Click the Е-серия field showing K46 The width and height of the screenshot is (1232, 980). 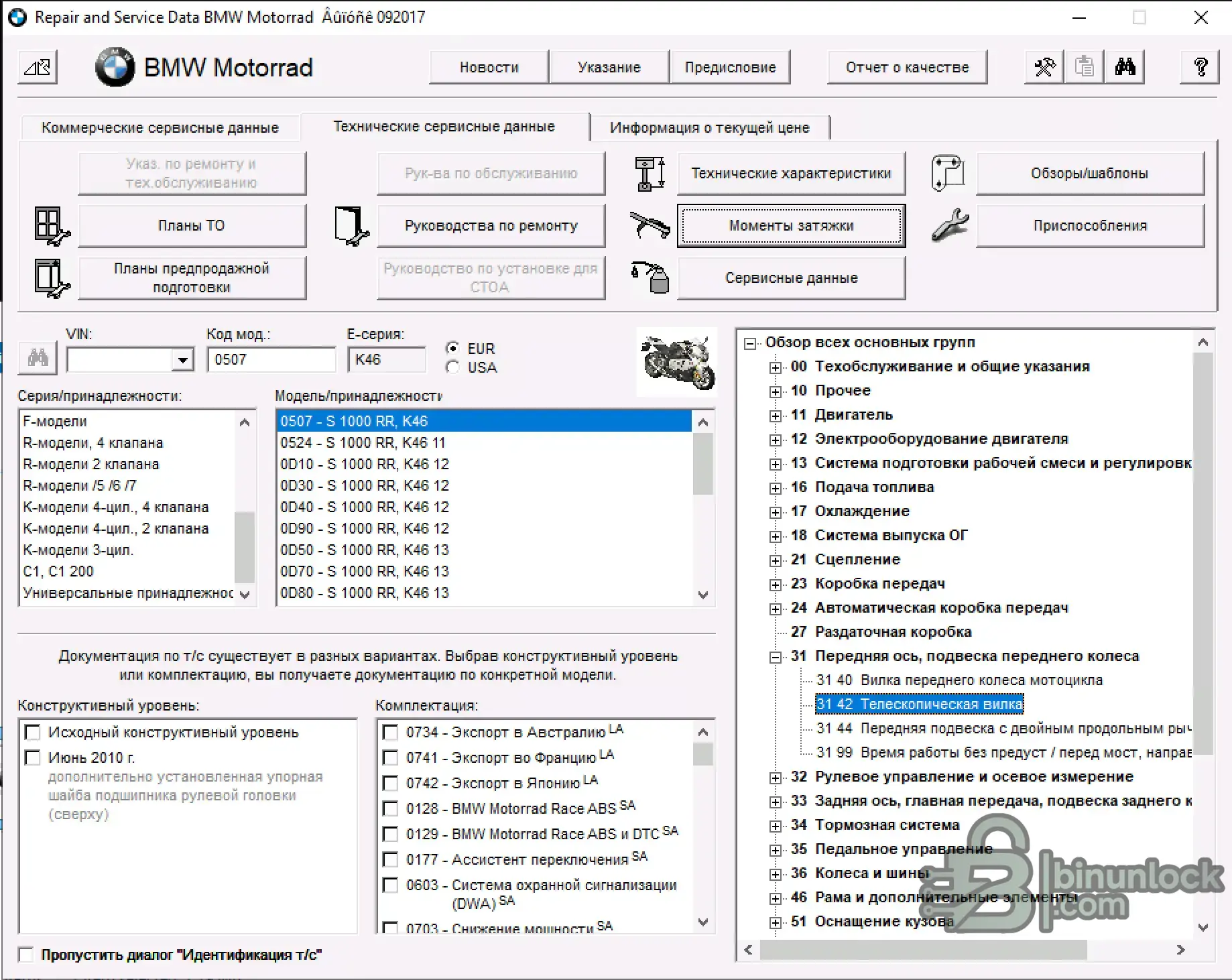(x=387, y=359)
